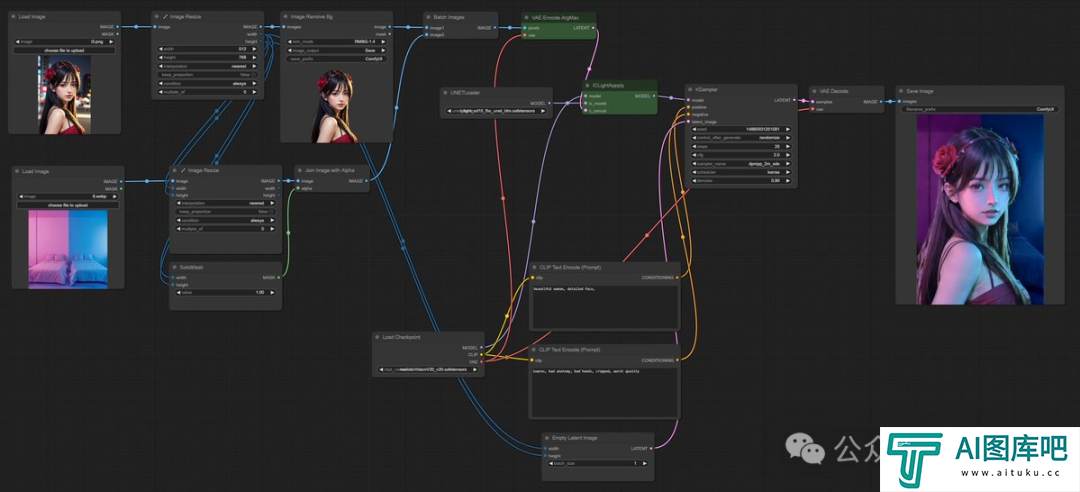
Task: Decrease SolidMask value 1.00 with left arrow
Action: tap(179, 292)
